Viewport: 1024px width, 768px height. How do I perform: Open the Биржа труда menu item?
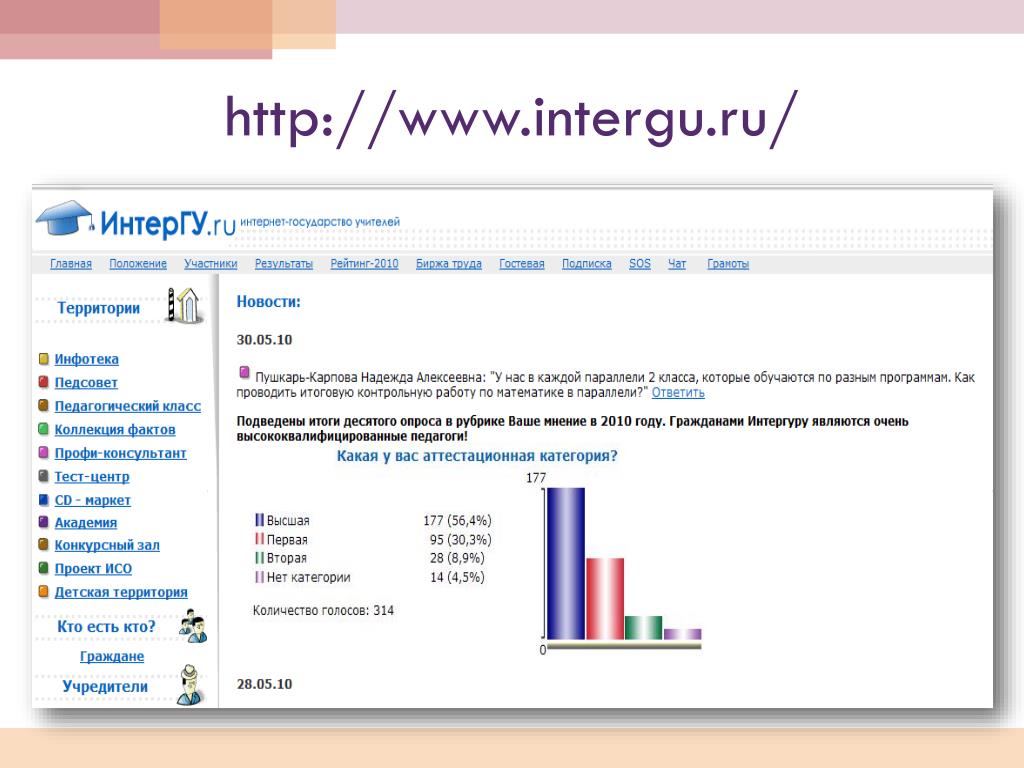(449, 264)
